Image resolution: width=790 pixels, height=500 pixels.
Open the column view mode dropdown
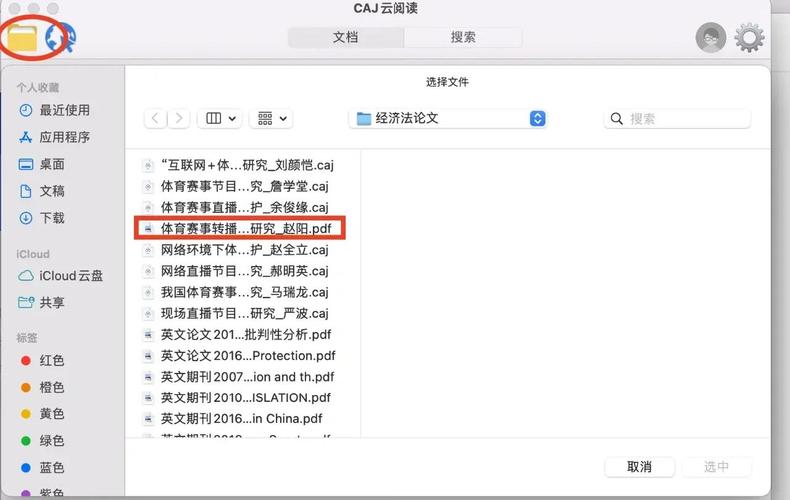tap(220, 118)
